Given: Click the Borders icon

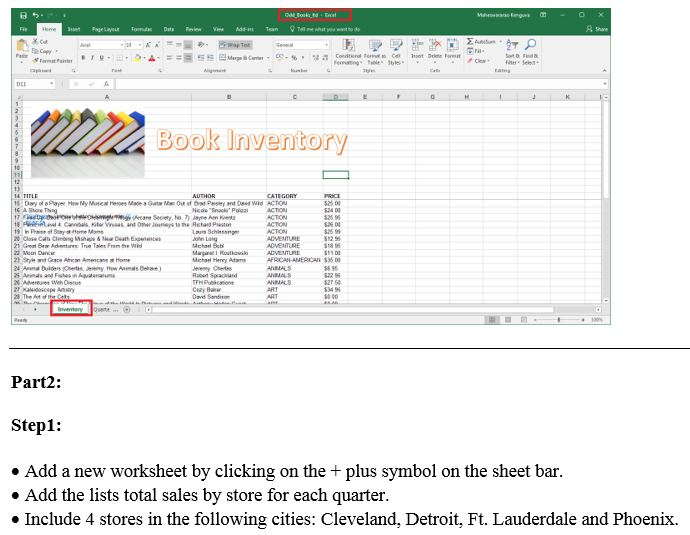Looking at the screenshot, I should [119, 58].
